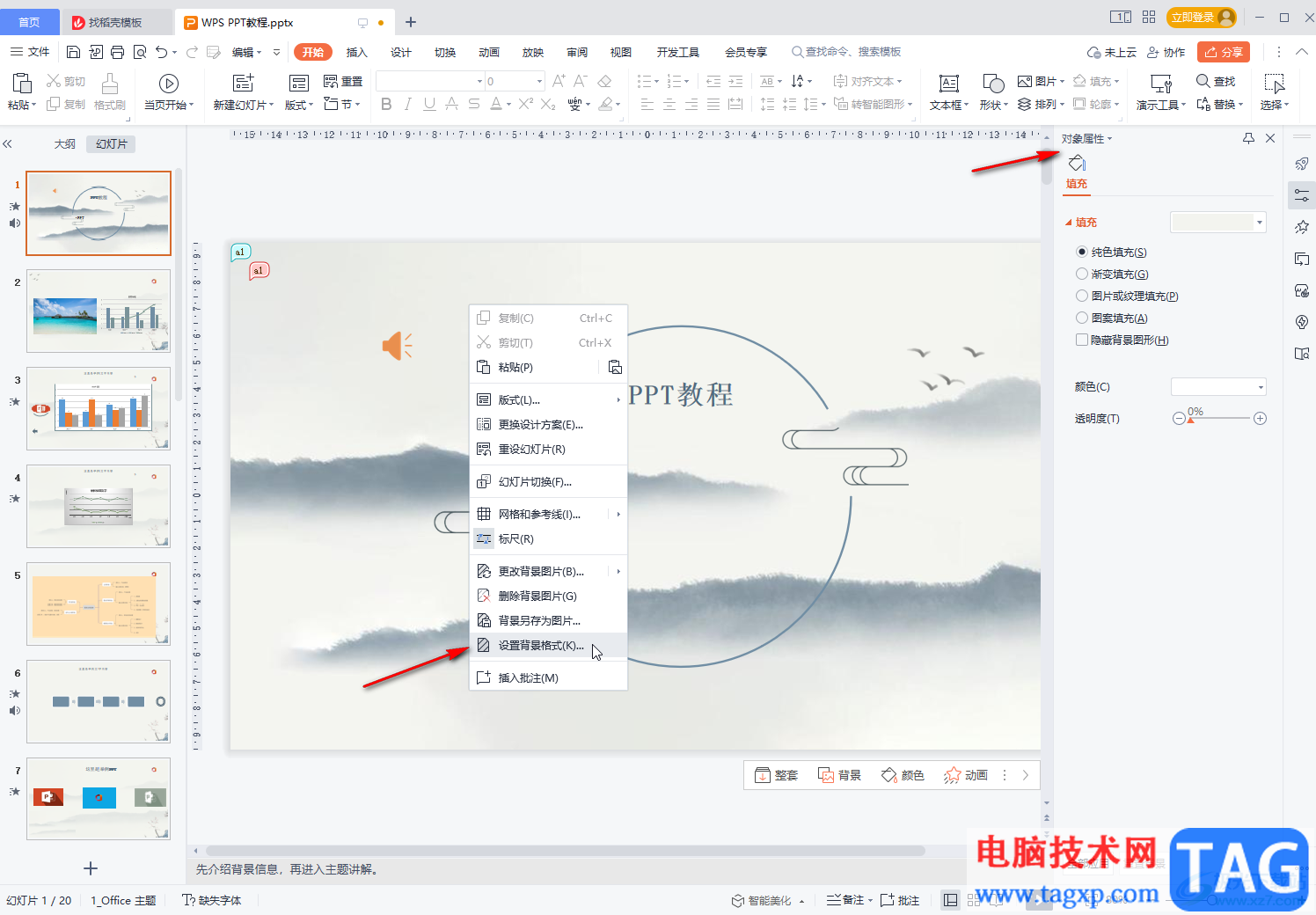Open the 插入 ribbon tab
This screenshot has height=915, width=1316.
coord(356,52)
